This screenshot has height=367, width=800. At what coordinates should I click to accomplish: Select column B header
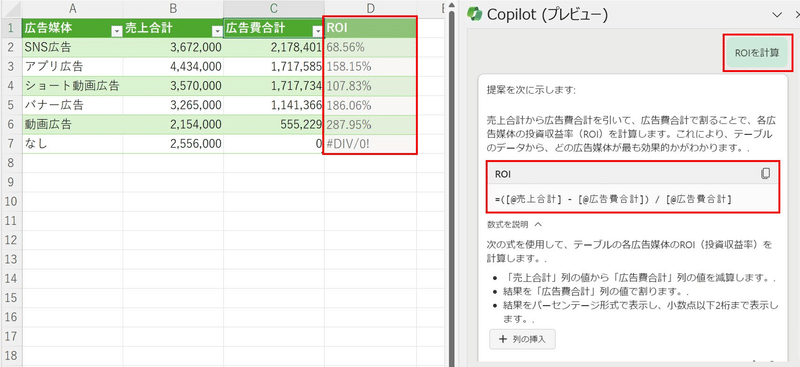173,8
